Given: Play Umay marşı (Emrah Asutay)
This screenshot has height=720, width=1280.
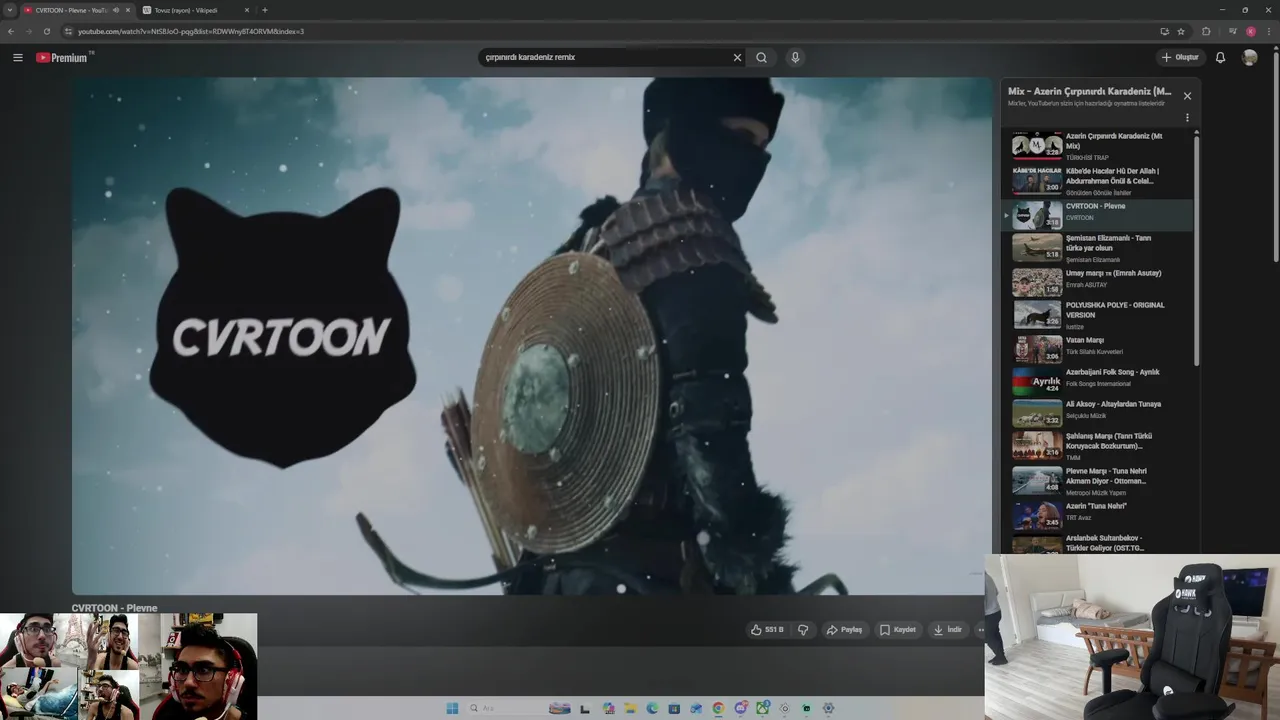Looking at the screenshot, I should pyautogui.click(x=1097, y=282).
